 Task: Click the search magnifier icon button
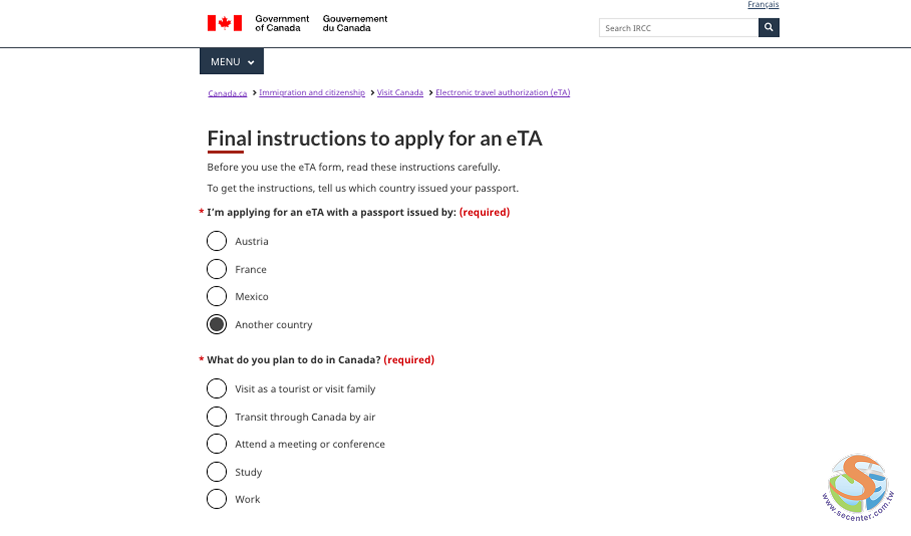pyautogui.click(x=768, y=27)
